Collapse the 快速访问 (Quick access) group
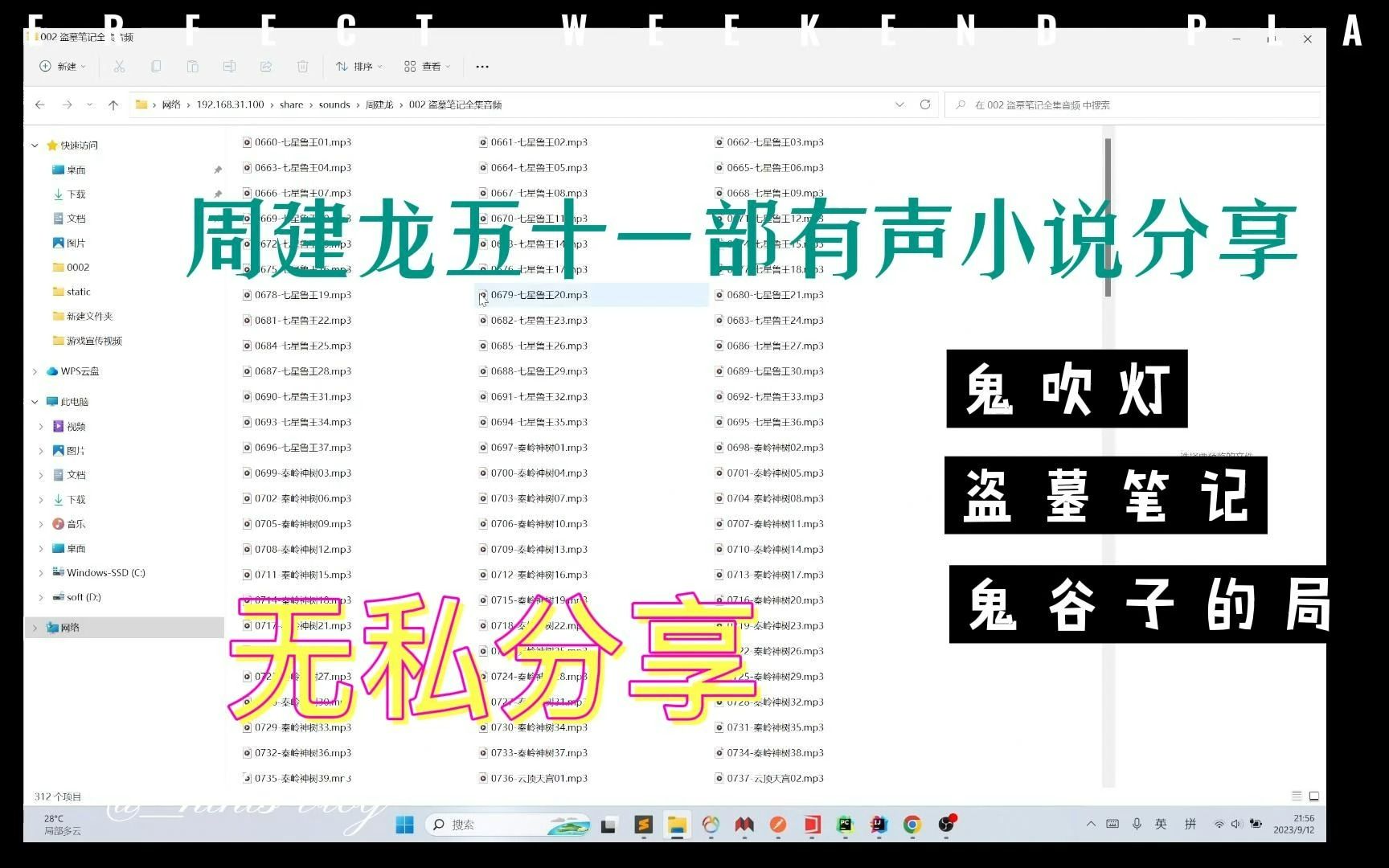 (x=35, y=145)
